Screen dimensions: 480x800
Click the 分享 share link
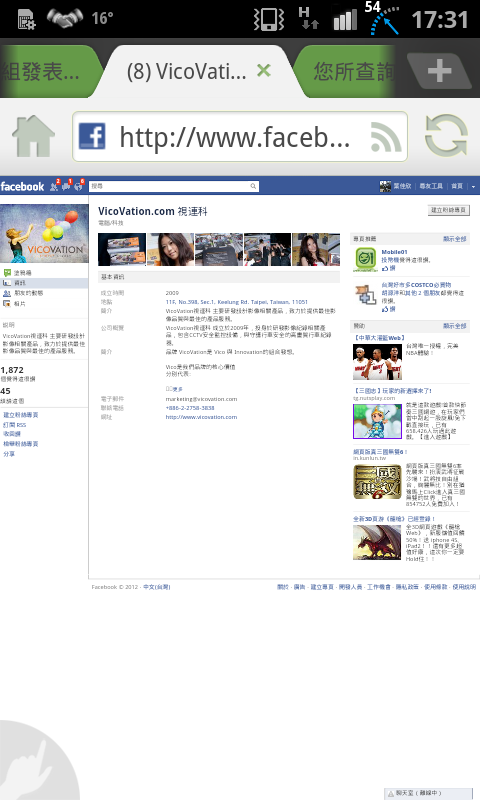click(9, 454)
